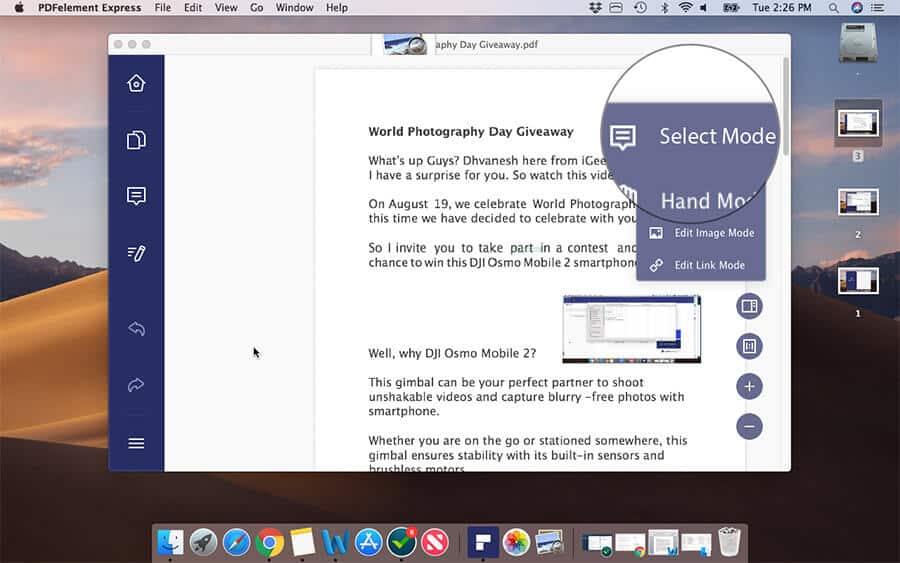Open the PDFelement Express app menu
This screenshot has height=563, width=900.
point(90,7)
